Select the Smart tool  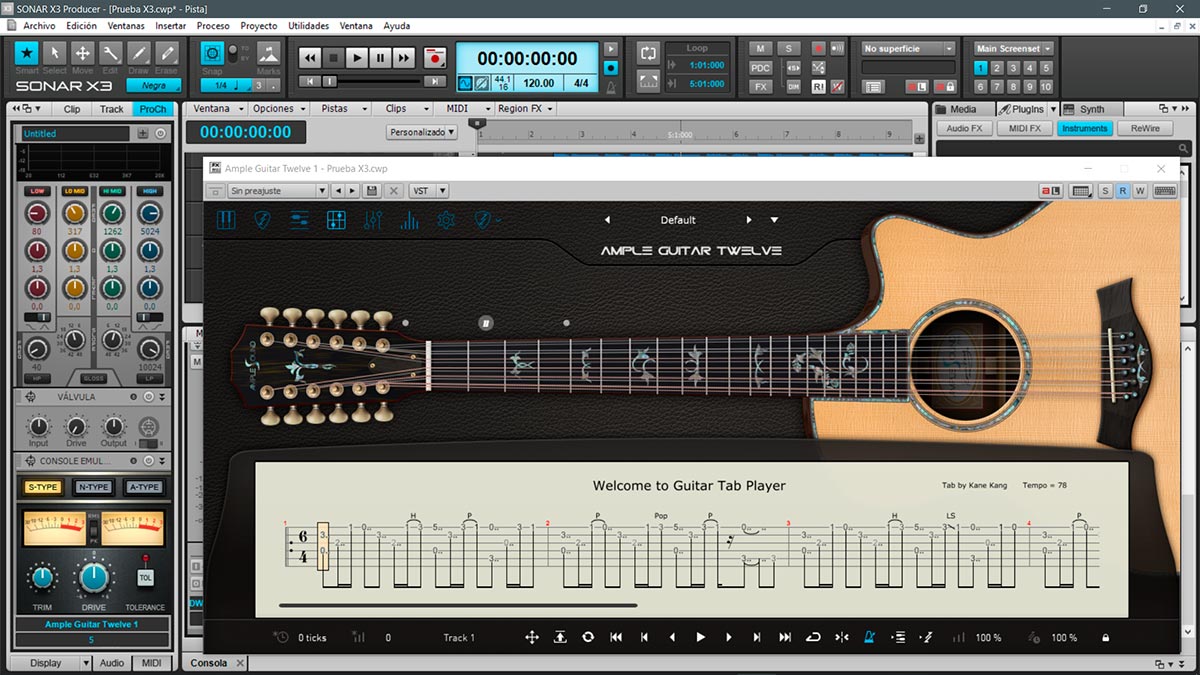[27, 53]
